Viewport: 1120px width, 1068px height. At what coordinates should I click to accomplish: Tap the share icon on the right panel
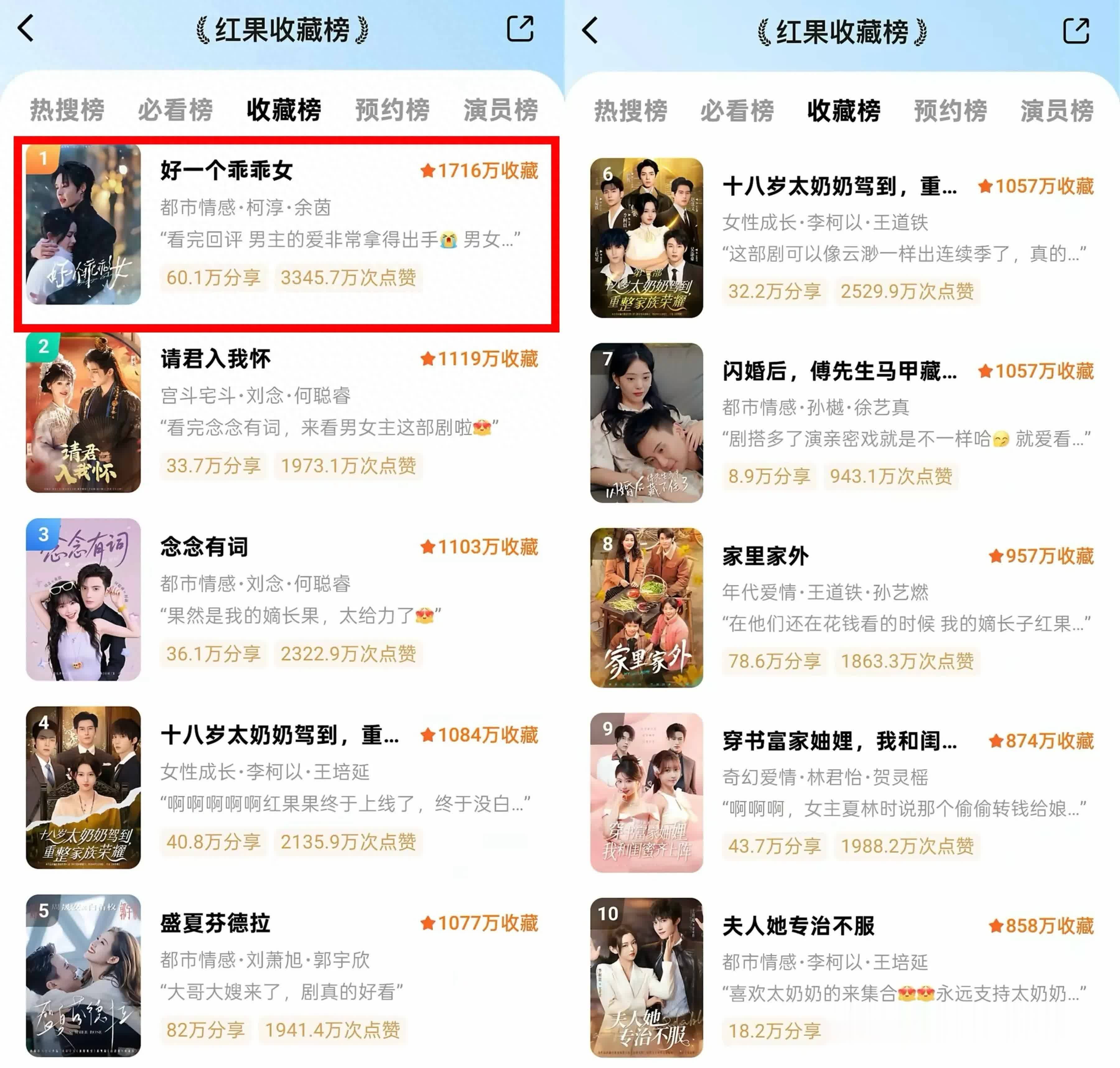click(x=1076, y=30)
